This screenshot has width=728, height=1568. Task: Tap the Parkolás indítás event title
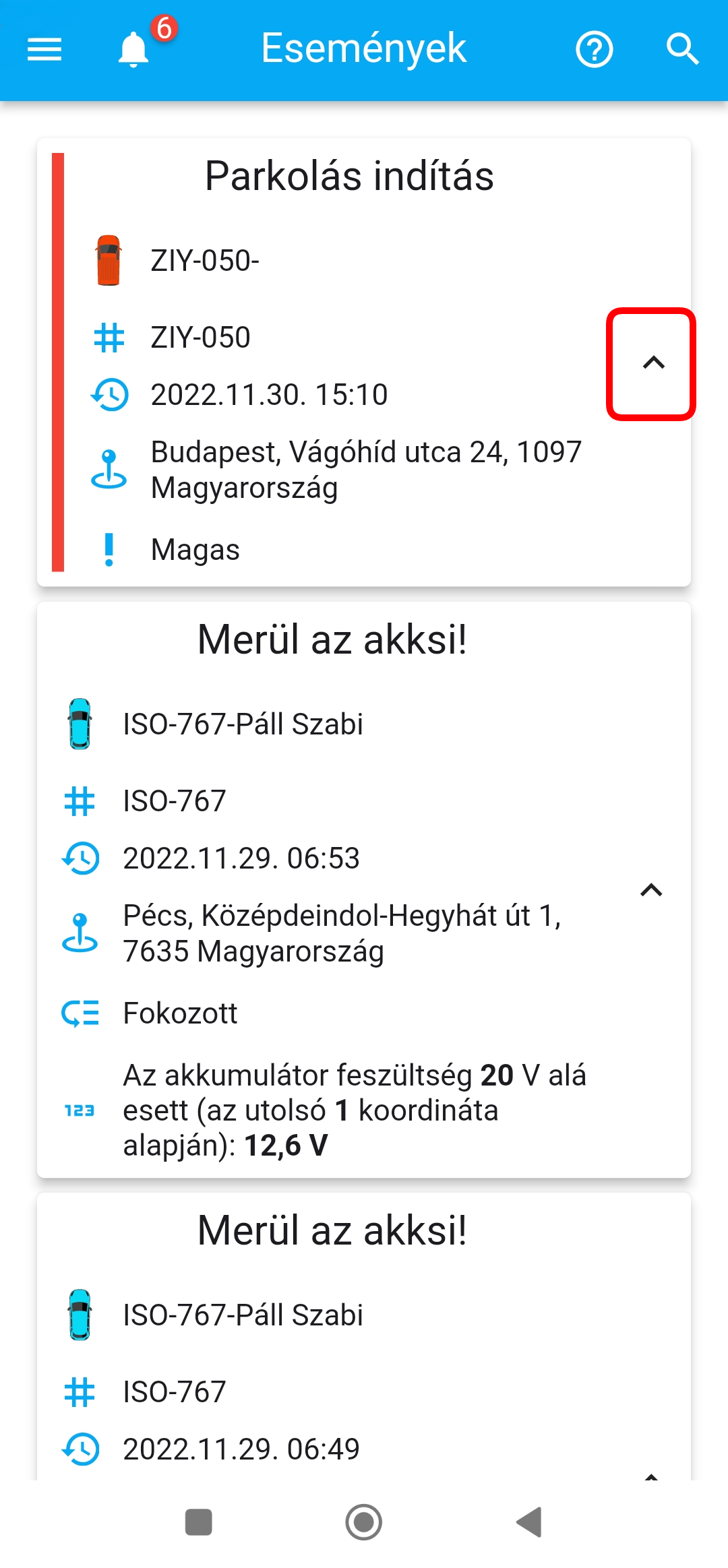(349, 177)
